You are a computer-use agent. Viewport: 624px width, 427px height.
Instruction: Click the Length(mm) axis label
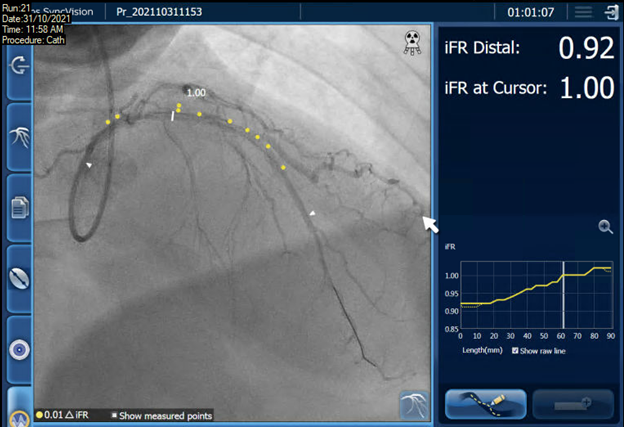click(x=482, y=350)
